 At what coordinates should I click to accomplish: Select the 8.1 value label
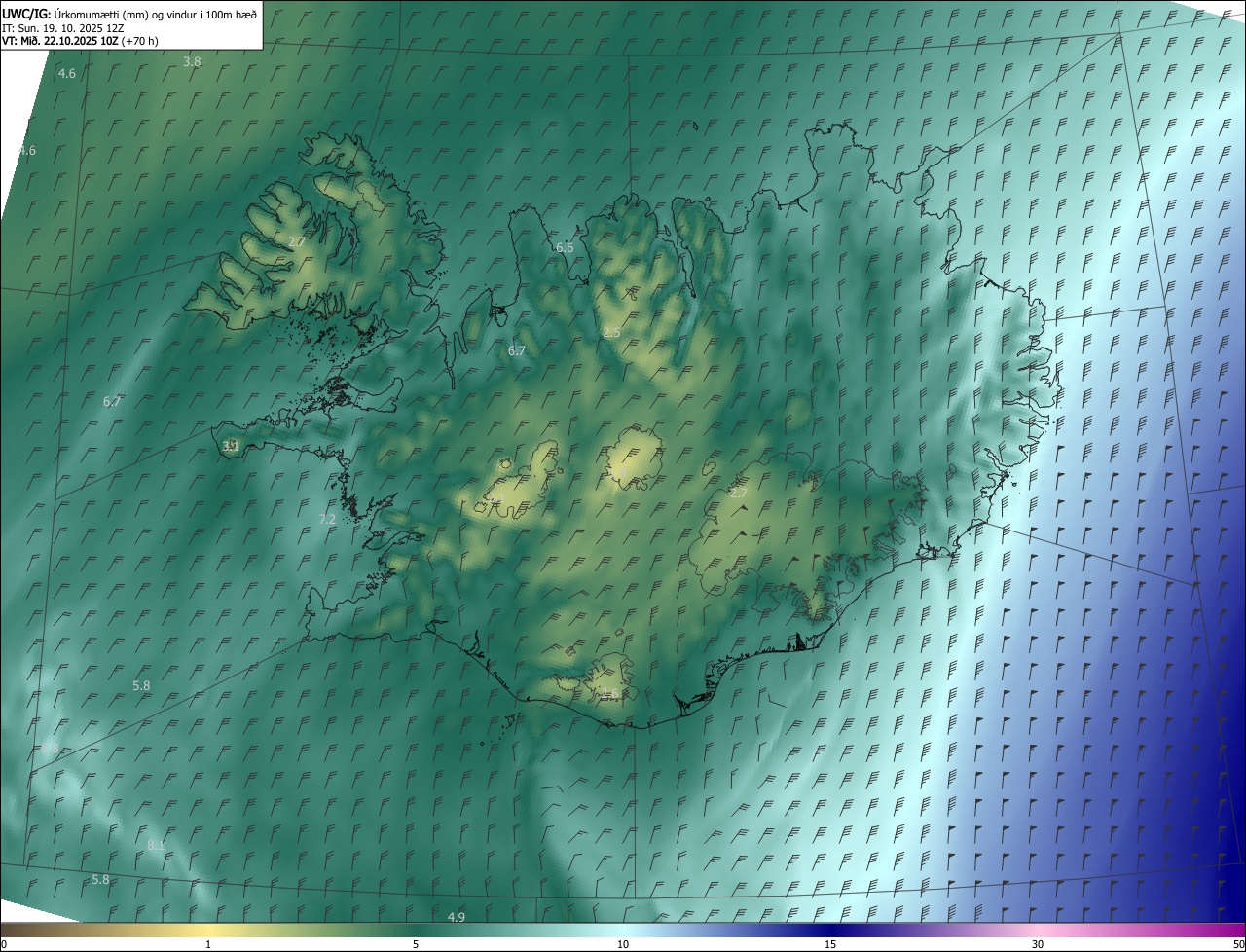tap(156, 845)
